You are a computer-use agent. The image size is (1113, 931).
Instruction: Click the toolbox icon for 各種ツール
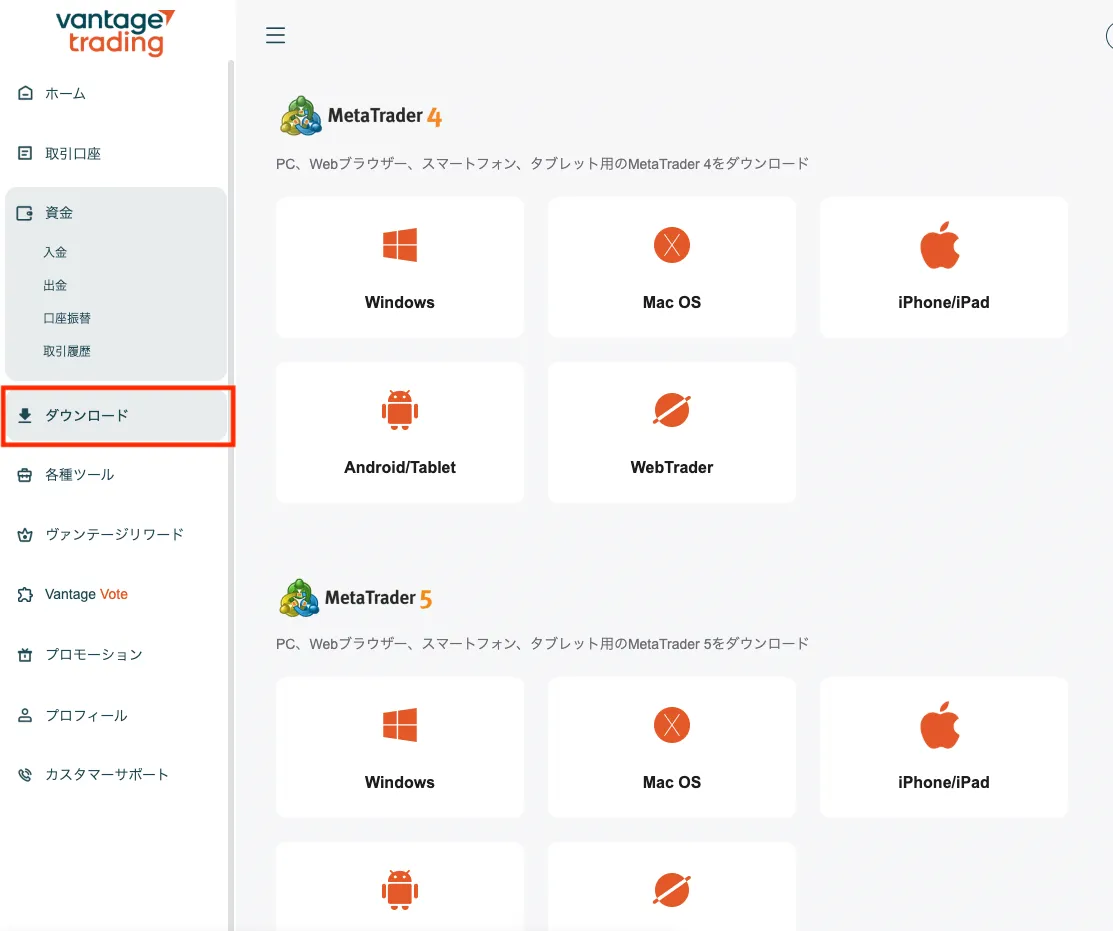coord(25,475)
